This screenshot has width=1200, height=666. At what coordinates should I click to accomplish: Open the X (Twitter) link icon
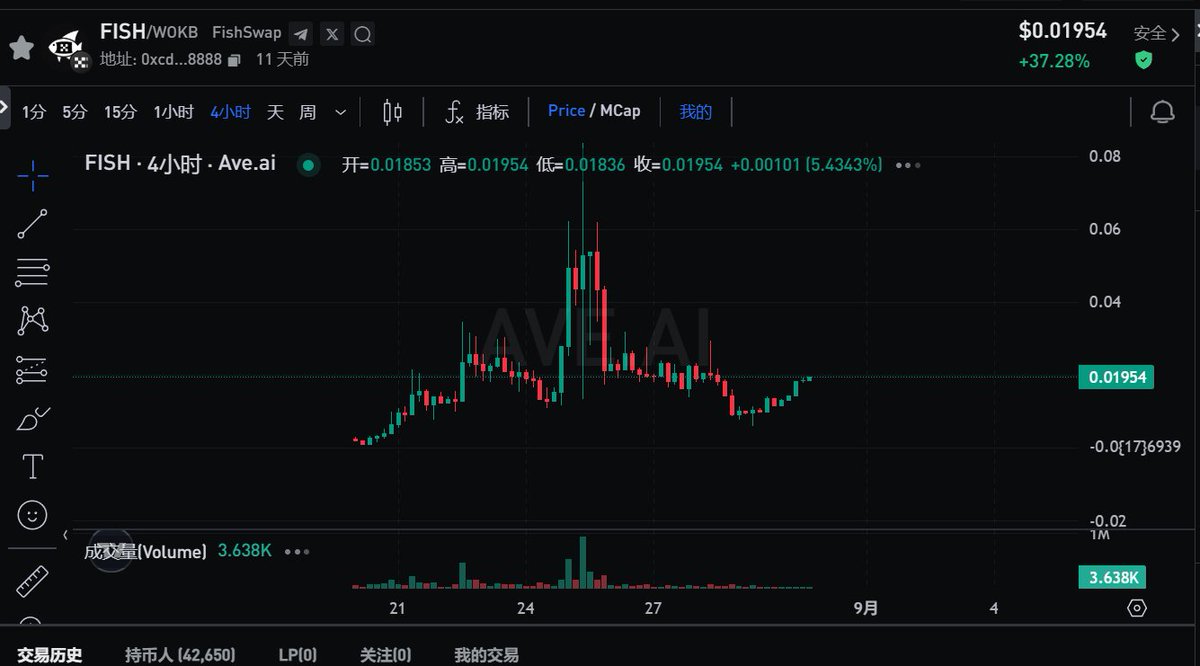click(332, 34)
